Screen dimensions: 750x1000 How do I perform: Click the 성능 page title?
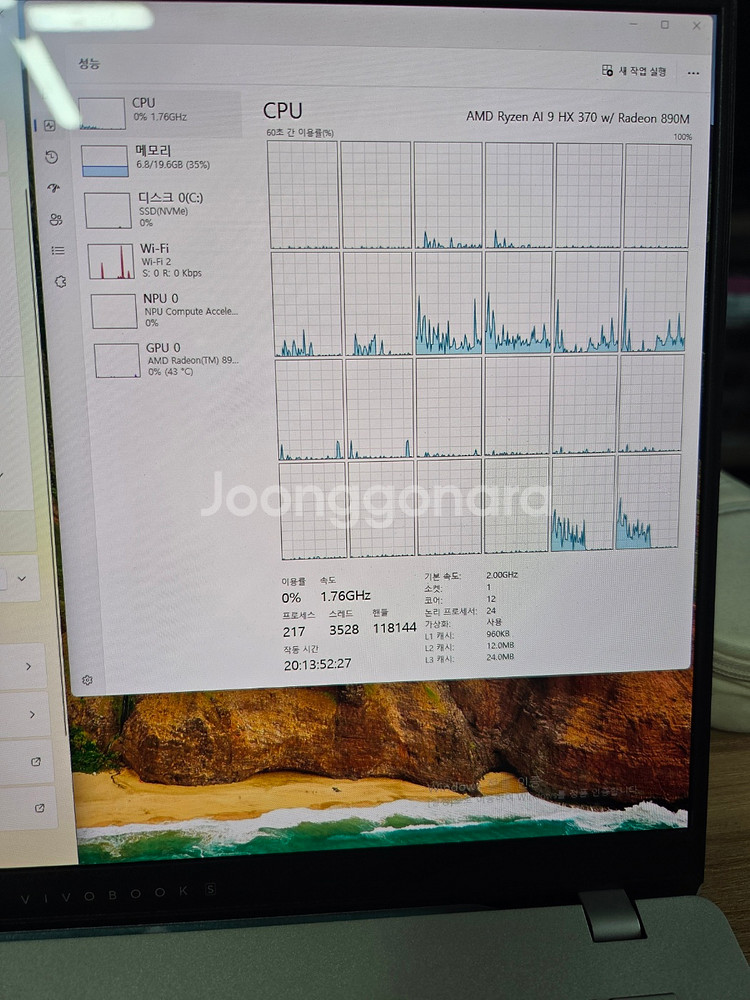pyautogui.click(x=89, y=62)
